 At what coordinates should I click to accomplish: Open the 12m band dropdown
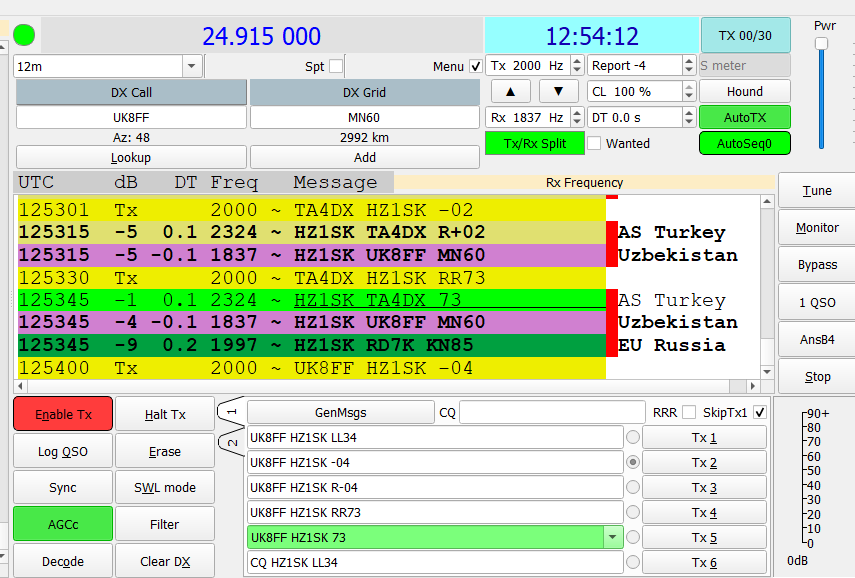(191, 66)
